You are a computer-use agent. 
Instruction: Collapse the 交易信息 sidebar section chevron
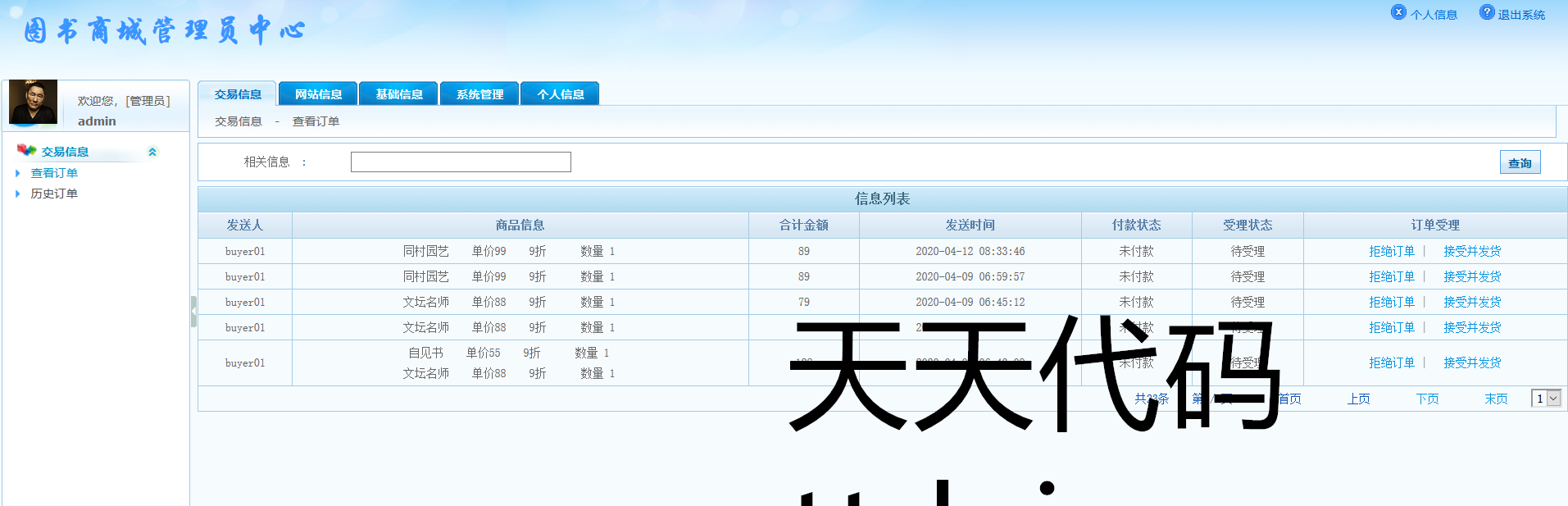(152, 152)
